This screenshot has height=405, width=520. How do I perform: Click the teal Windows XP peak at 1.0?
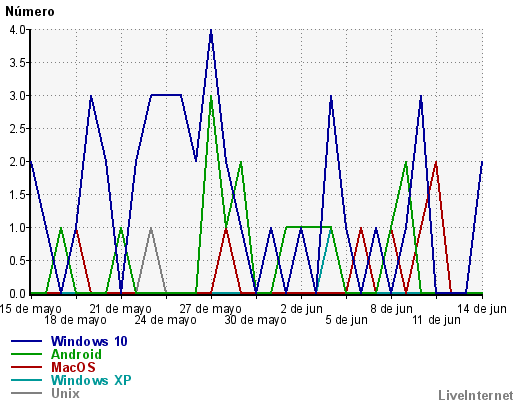coord(330,231)
